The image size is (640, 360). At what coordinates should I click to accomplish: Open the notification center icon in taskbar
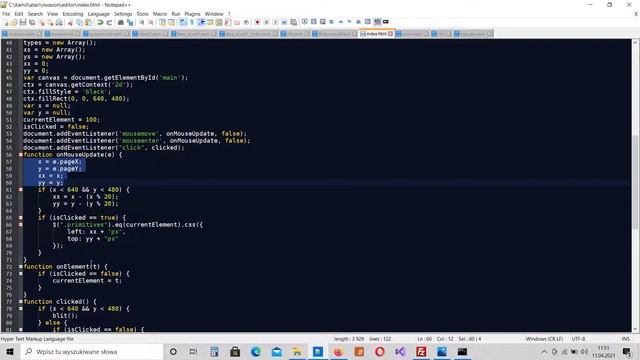627,351
